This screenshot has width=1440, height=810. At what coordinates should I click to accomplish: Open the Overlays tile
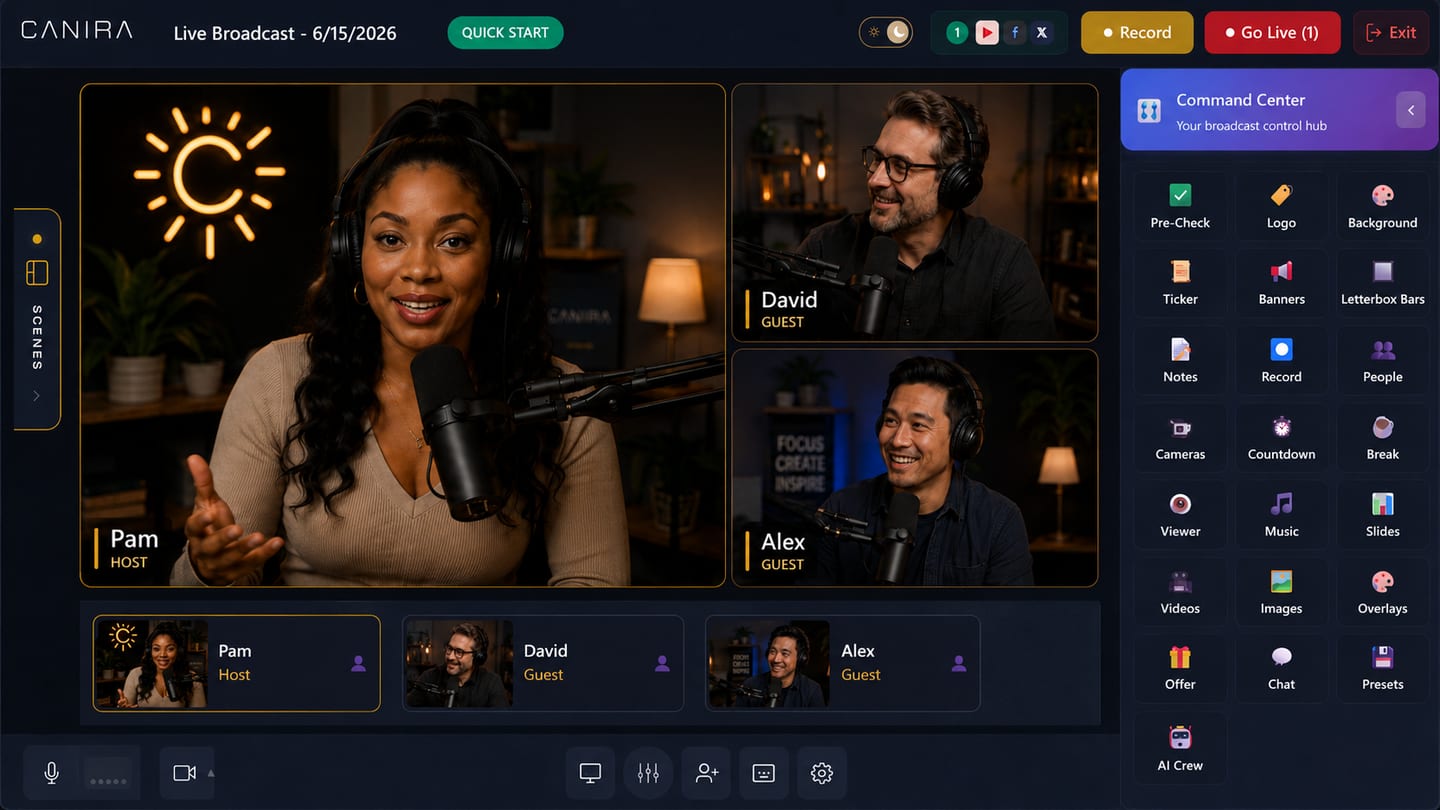pyautogui.click(x=1383, y=590)
